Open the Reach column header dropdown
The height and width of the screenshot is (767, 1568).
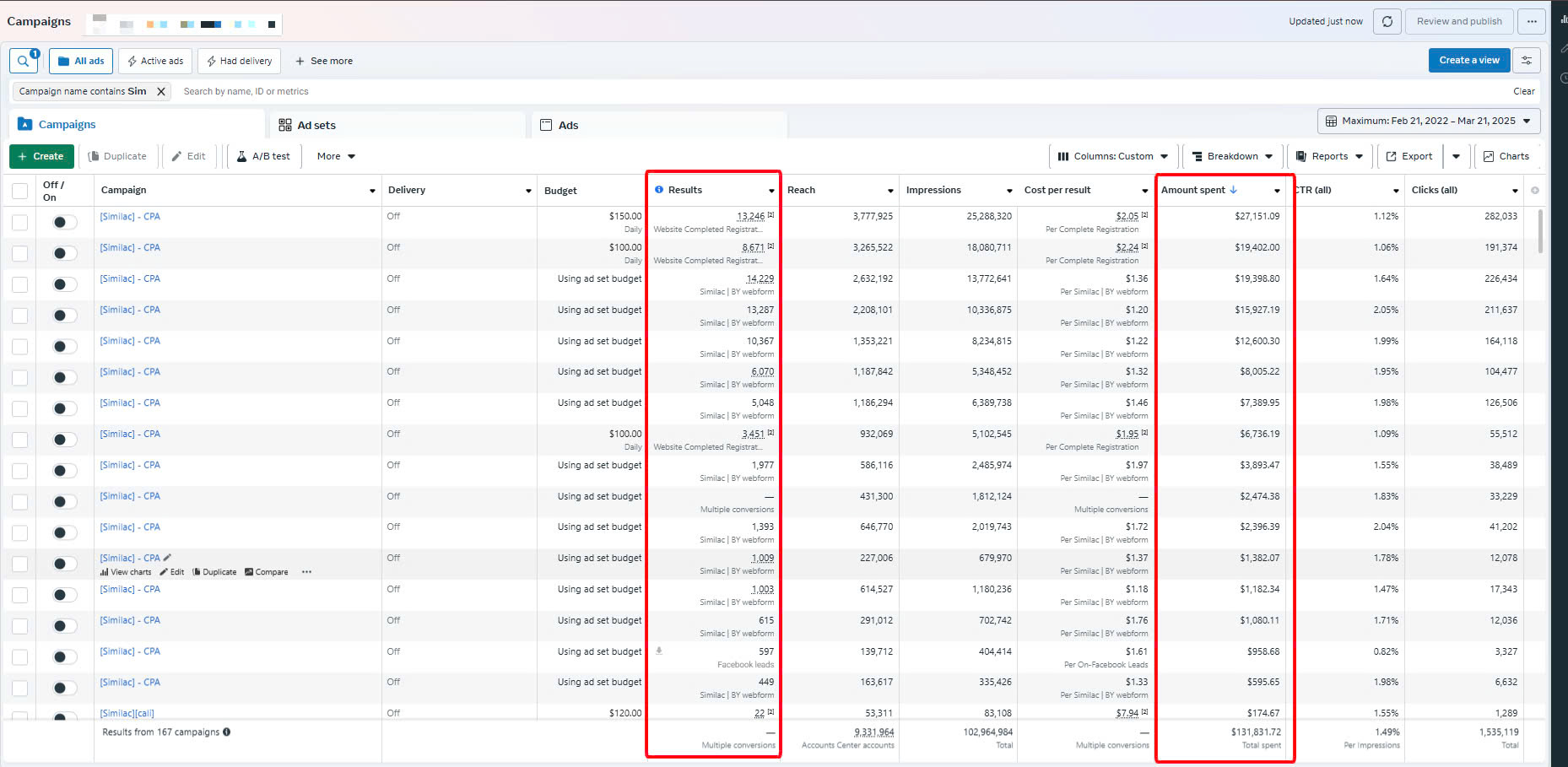pos(890,191)
